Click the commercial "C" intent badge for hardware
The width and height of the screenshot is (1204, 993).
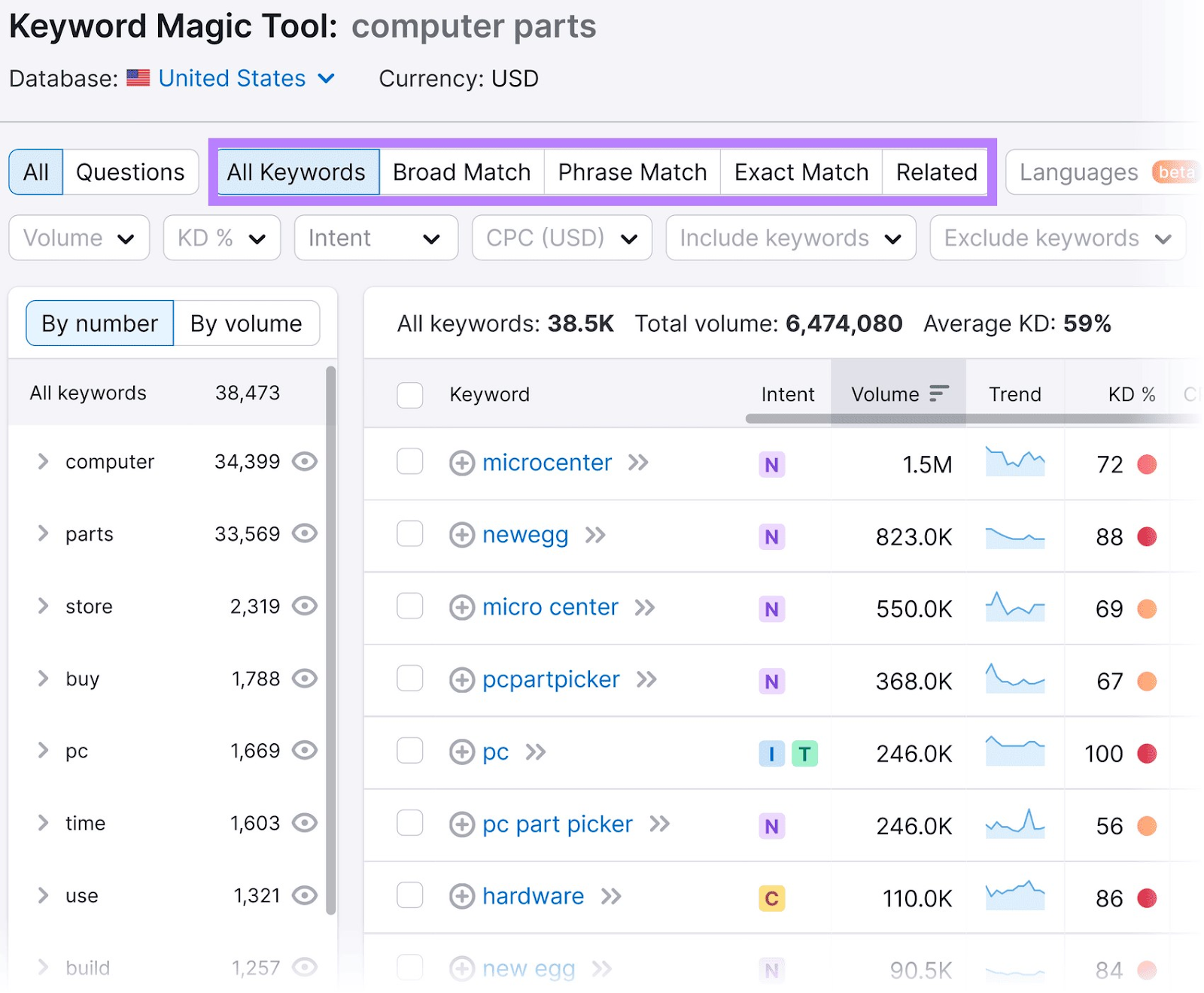771,897
